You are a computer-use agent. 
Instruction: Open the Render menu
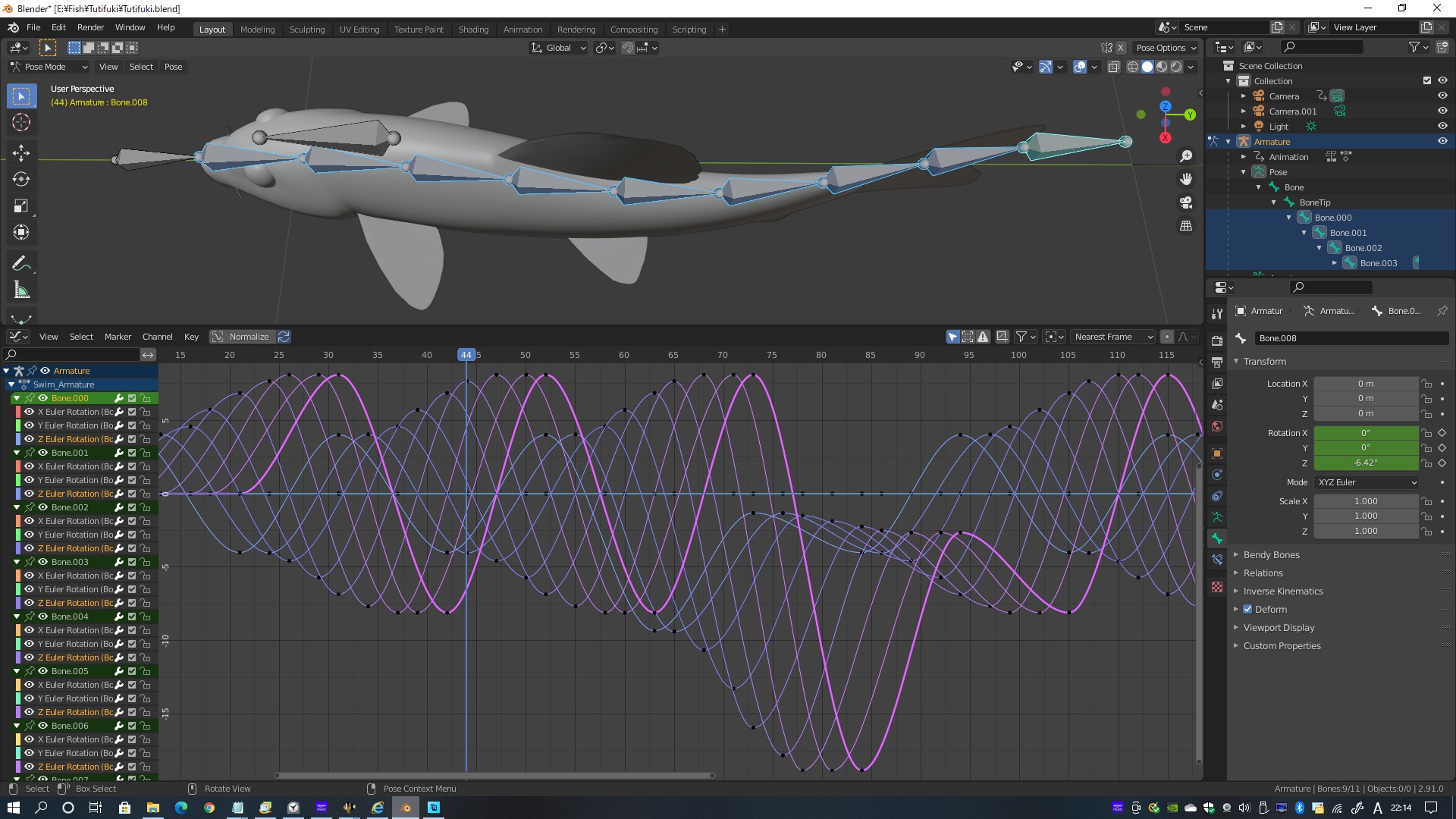[x=90, y=27]
